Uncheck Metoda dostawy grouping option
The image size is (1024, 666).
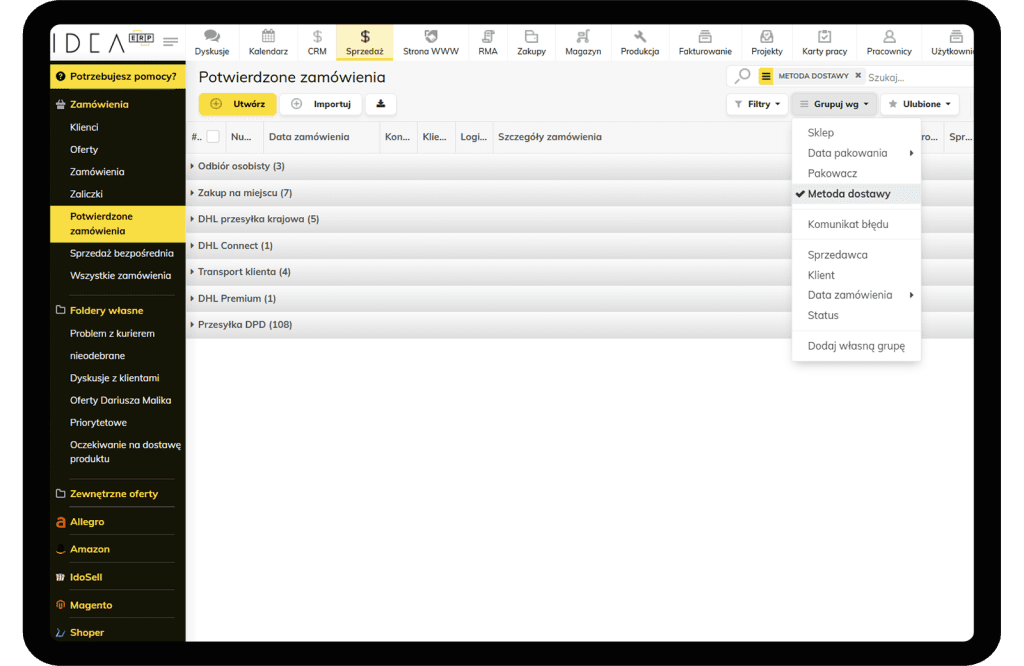pos(848,194)
